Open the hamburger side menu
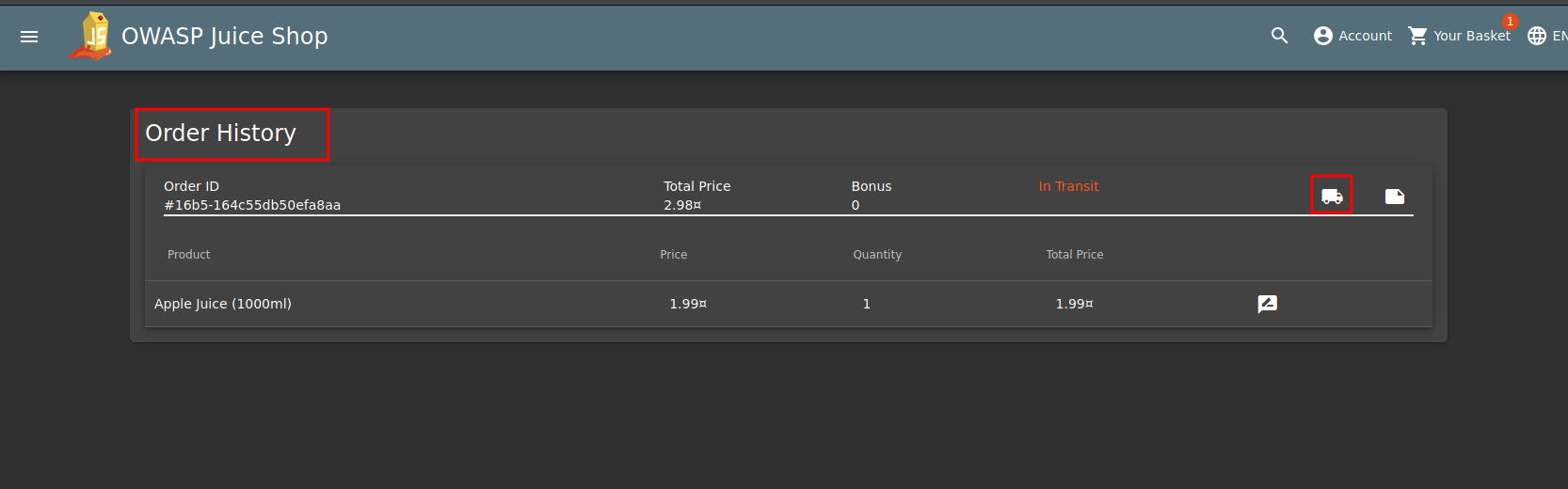The height and width of the screenshot is (489, 1568). [29, 37]
